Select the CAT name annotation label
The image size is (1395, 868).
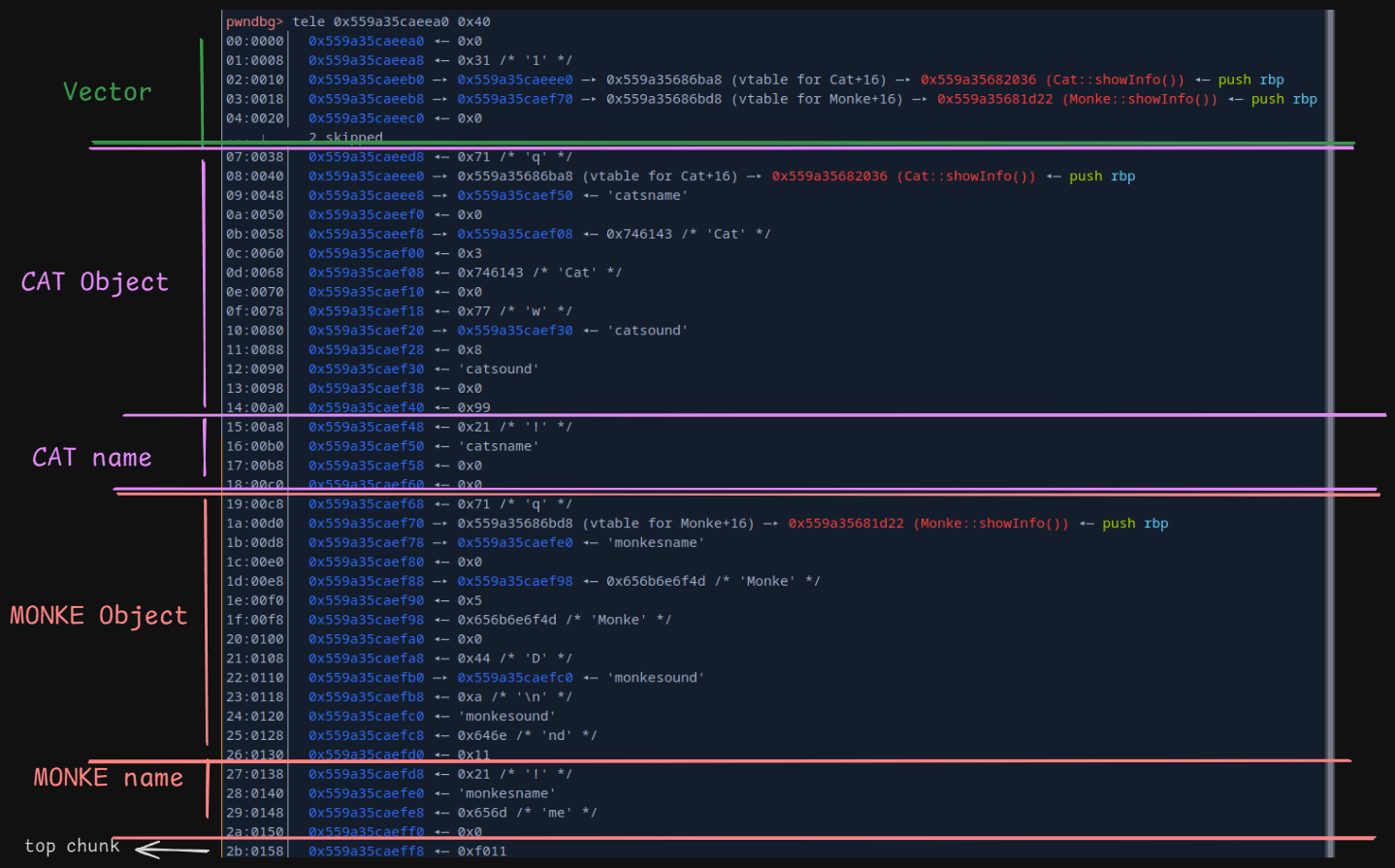coord(92,458)
